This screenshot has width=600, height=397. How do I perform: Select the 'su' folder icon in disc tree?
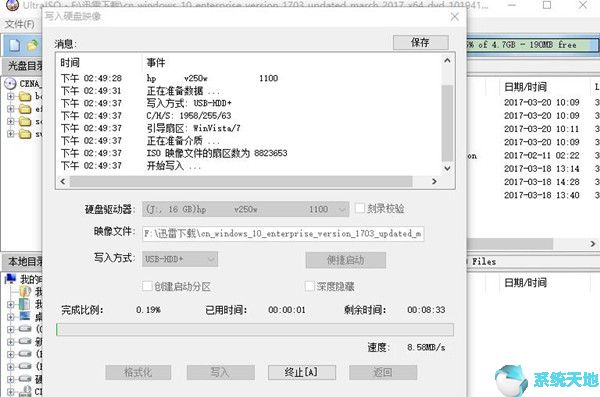click(25, 134)
